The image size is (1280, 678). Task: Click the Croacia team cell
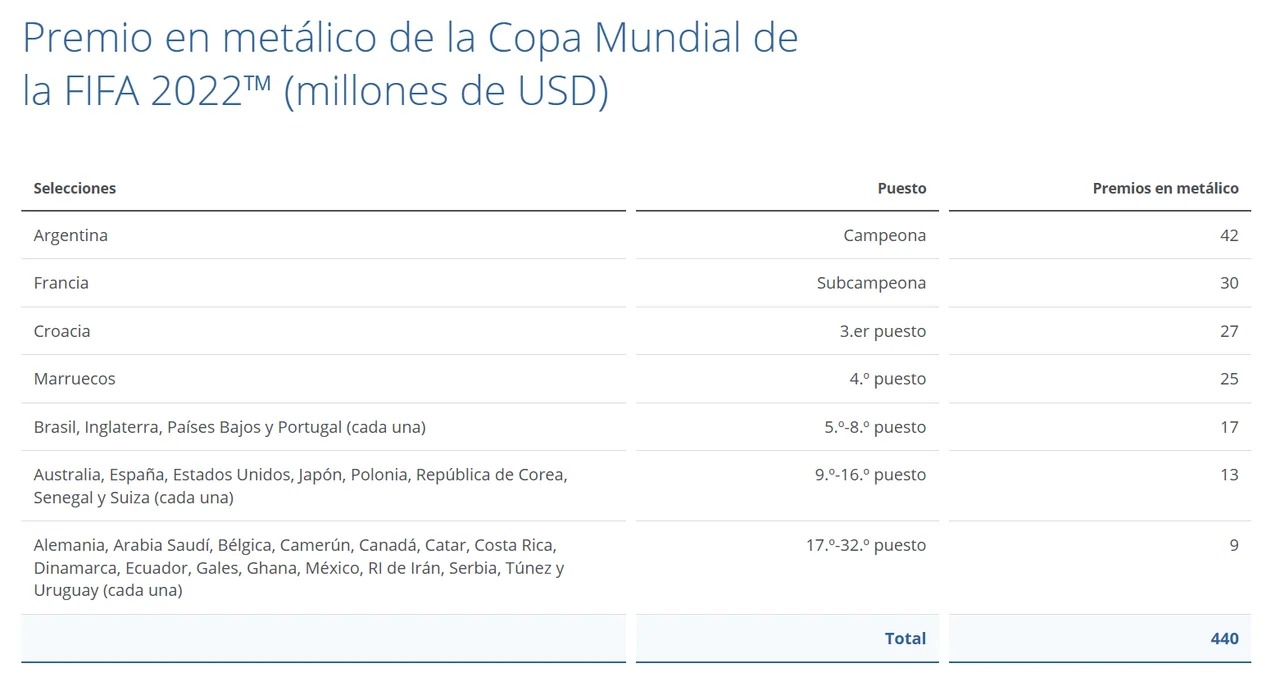click(62, 331)
